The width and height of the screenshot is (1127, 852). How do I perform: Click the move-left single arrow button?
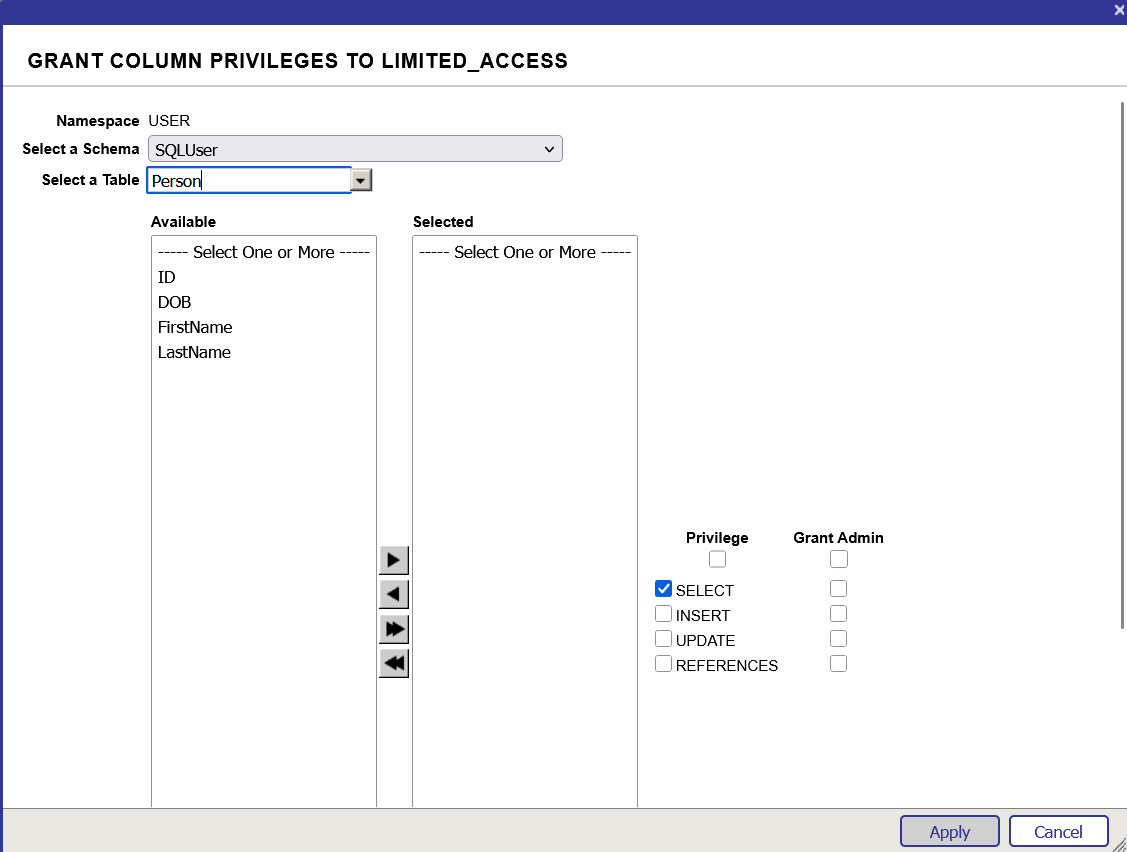pyautogui.click(x=394, y=595)
